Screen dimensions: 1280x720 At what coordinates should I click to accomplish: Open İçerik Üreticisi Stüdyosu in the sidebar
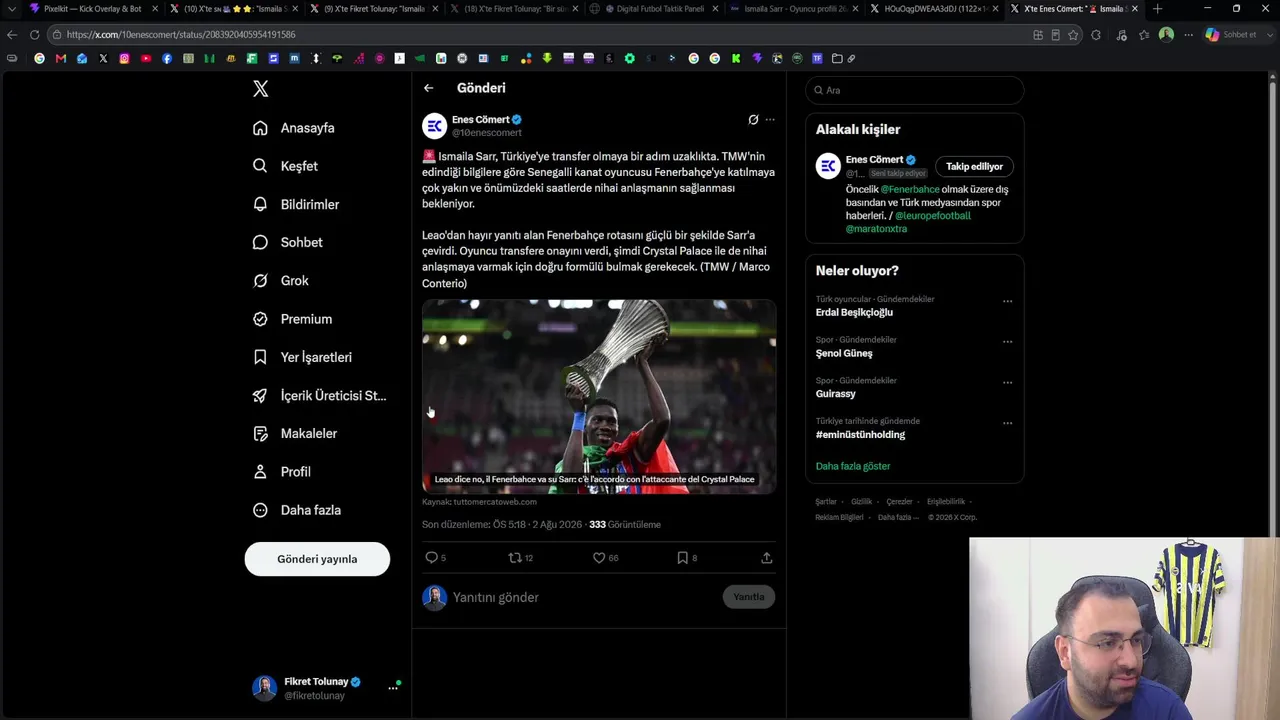[x=320, y=395]
